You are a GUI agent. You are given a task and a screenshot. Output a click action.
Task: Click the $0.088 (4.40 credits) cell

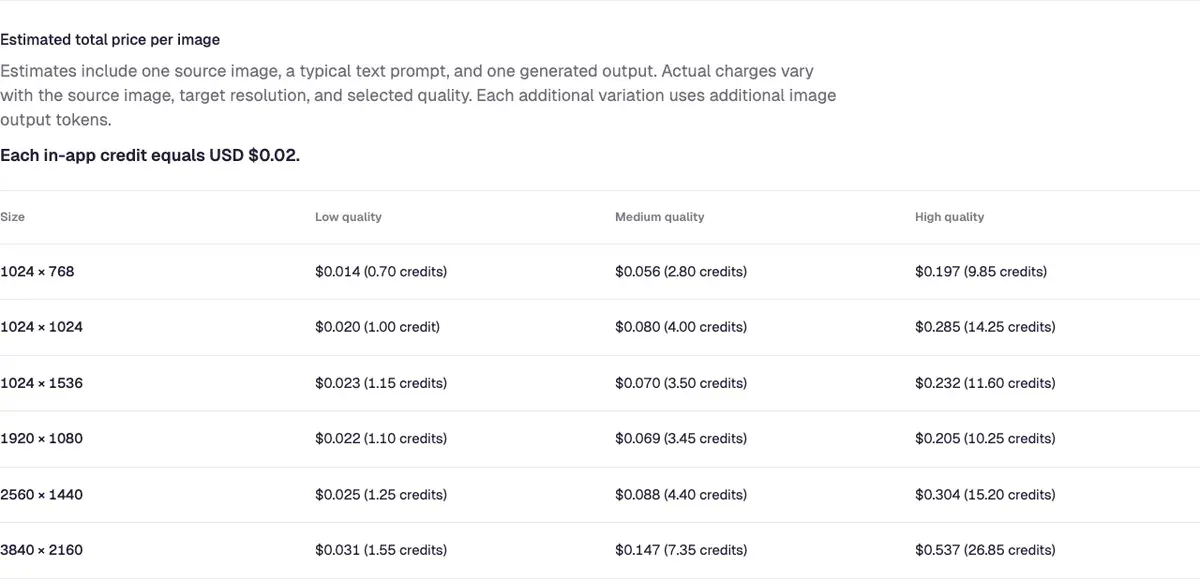pos(681,495)
